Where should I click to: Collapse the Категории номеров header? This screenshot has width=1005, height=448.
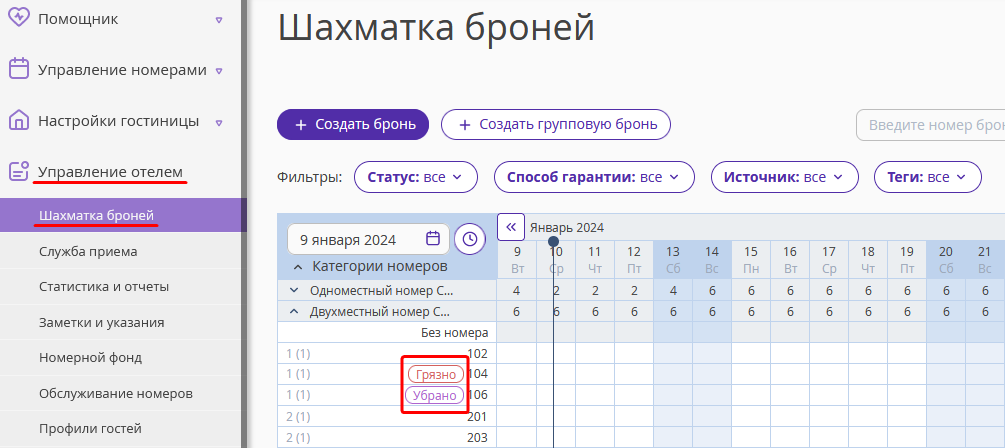click(298, 267)
